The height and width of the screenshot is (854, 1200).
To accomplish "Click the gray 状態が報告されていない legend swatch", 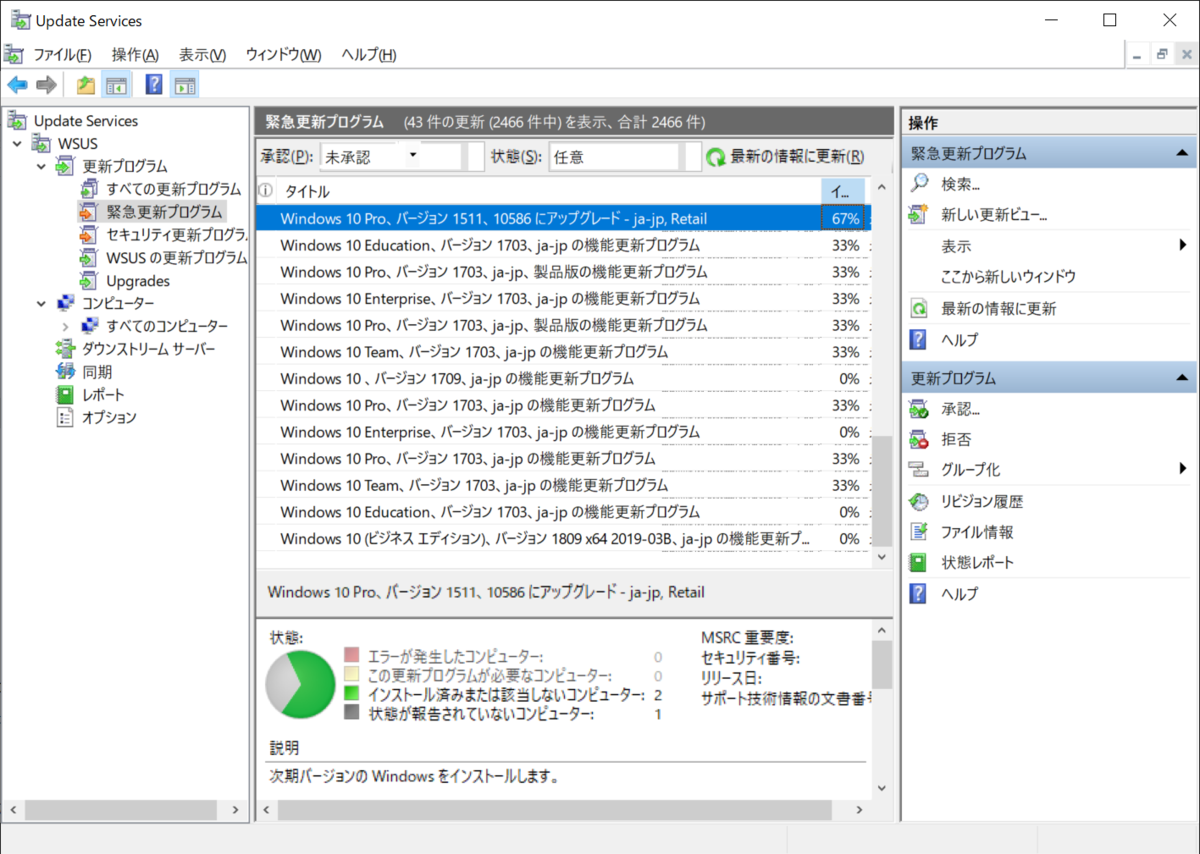I will (x=351, y=712).
